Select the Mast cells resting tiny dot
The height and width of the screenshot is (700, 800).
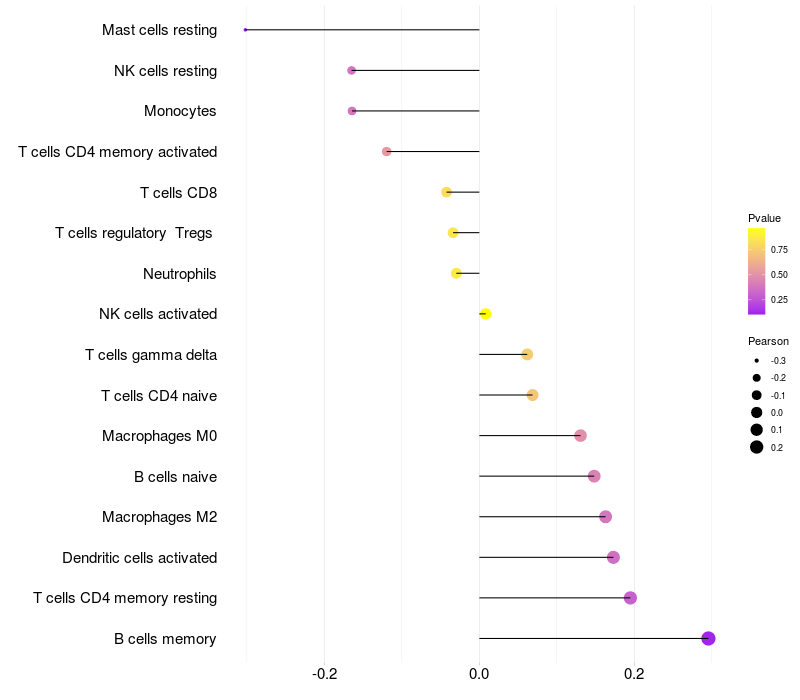[x=245, y=30]
